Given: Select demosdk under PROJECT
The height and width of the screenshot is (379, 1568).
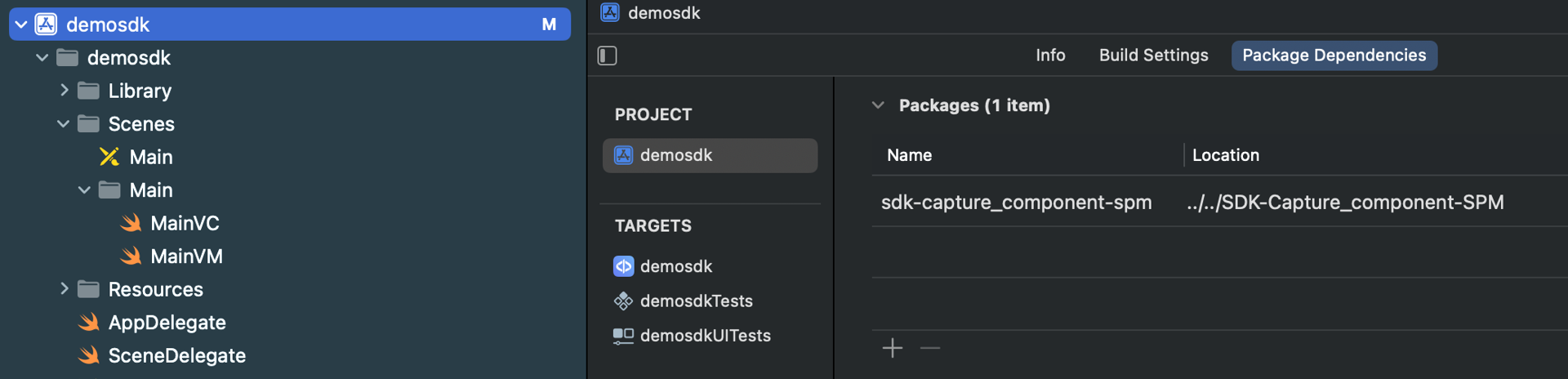Looking at the screenshot, I should click(x=710, y=155).
